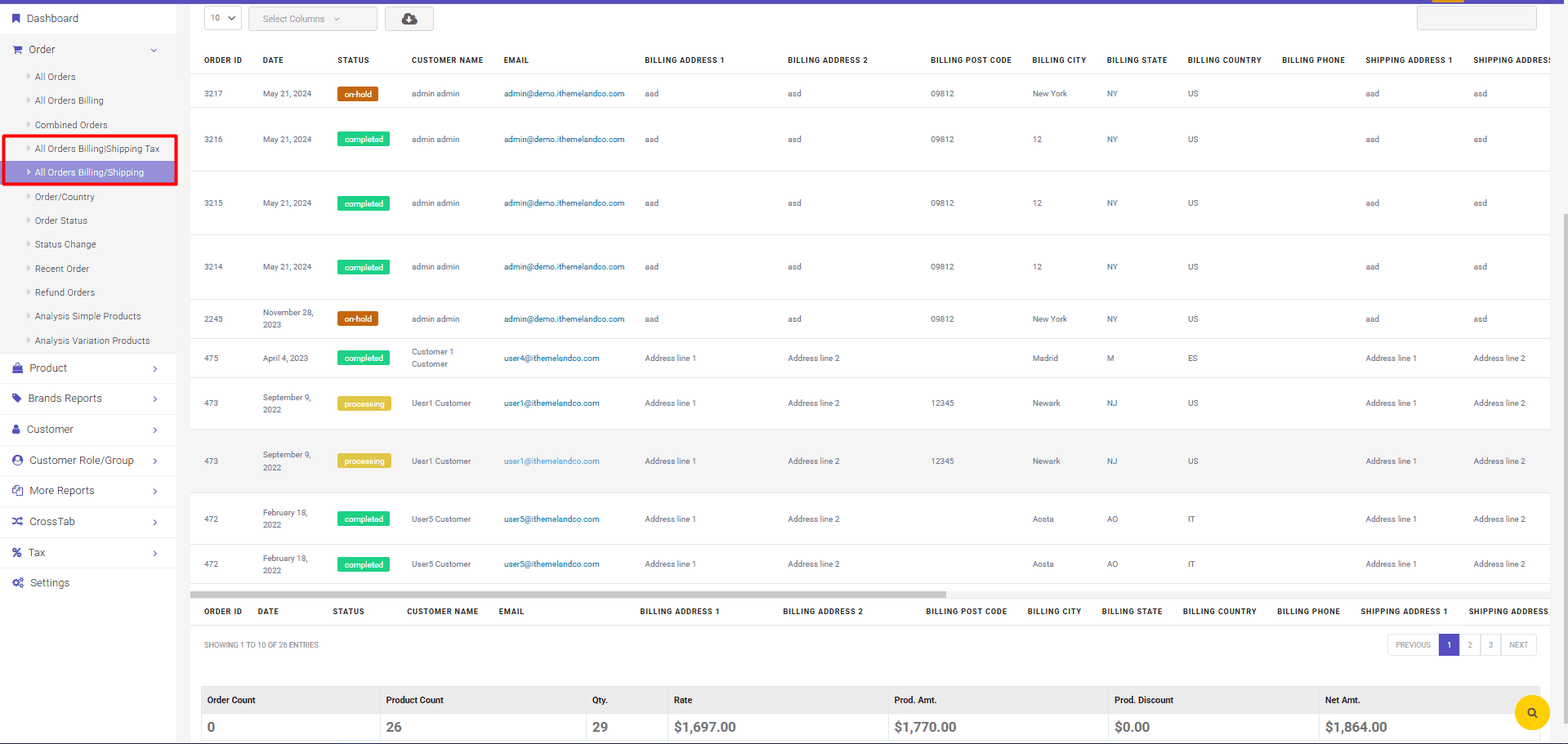
Task: Click the horizontal scrollbar below the table
Action: click(x=569, y=595)
